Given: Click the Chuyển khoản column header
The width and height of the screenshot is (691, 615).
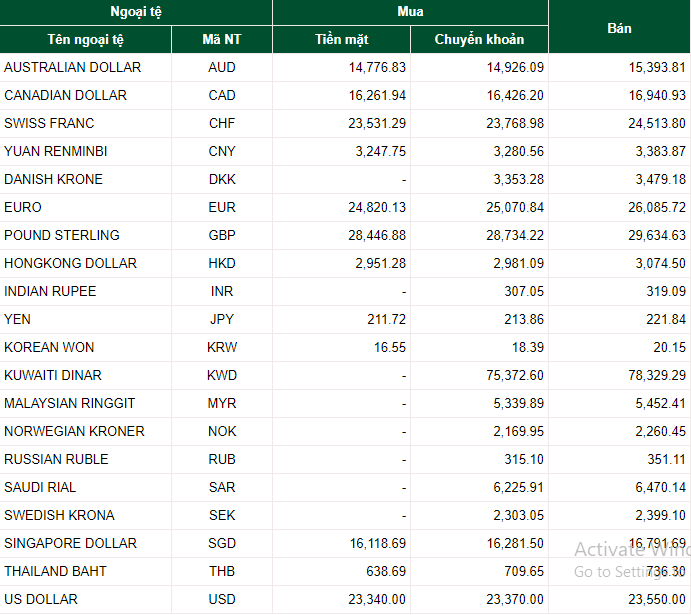Looking at the screenshot, I should pyautogui.click(x=479, y=40).
